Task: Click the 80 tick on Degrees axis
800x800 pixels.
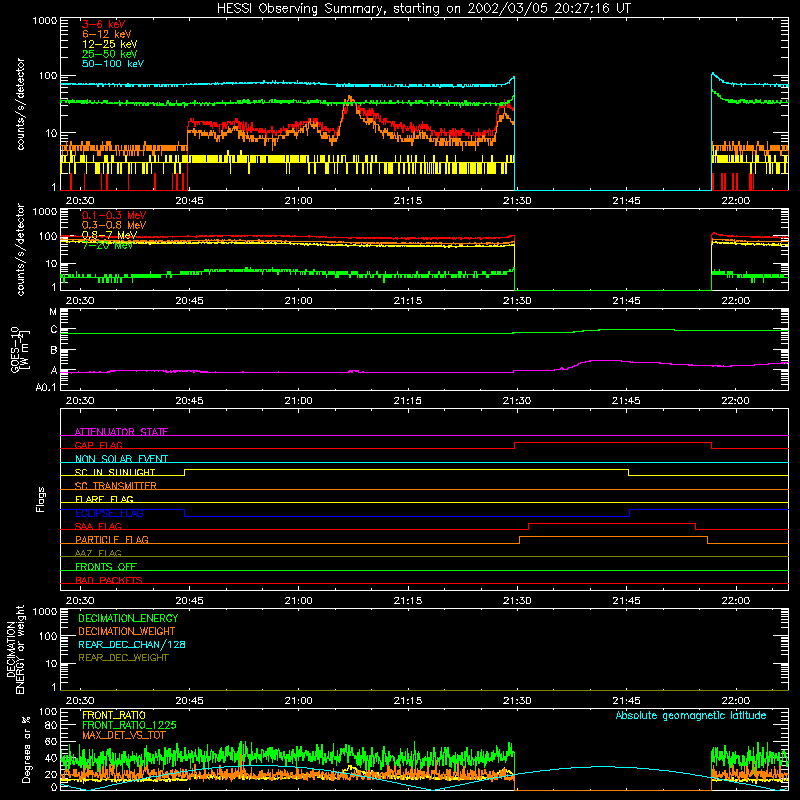Action: click(51, 725)
